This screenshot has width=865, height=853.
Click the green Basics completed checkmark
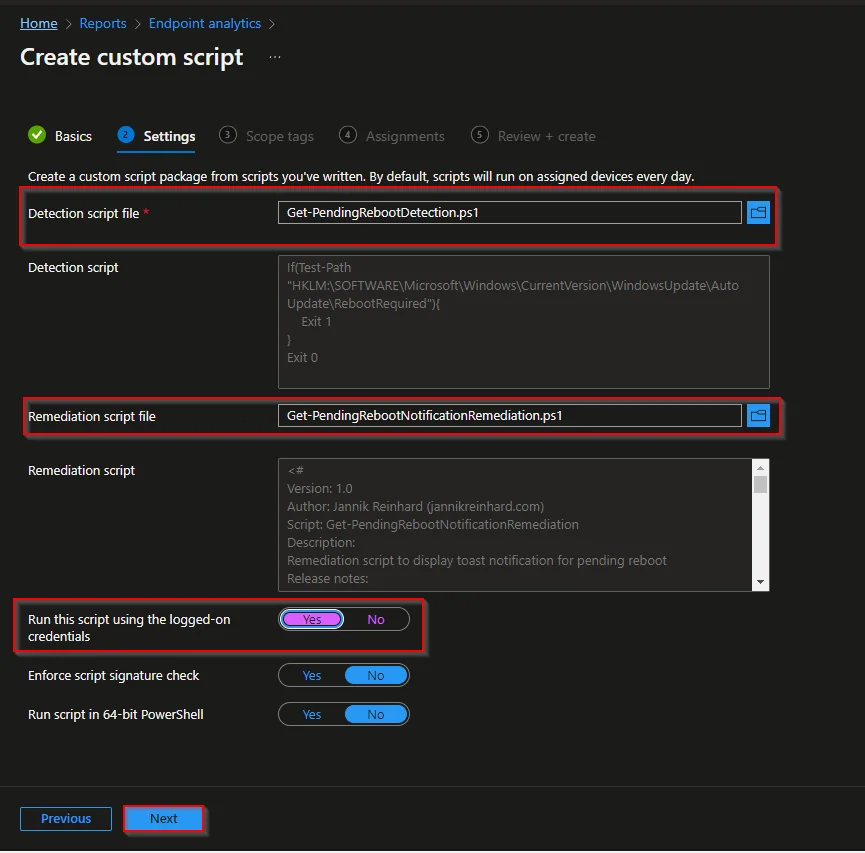point(37,135)
